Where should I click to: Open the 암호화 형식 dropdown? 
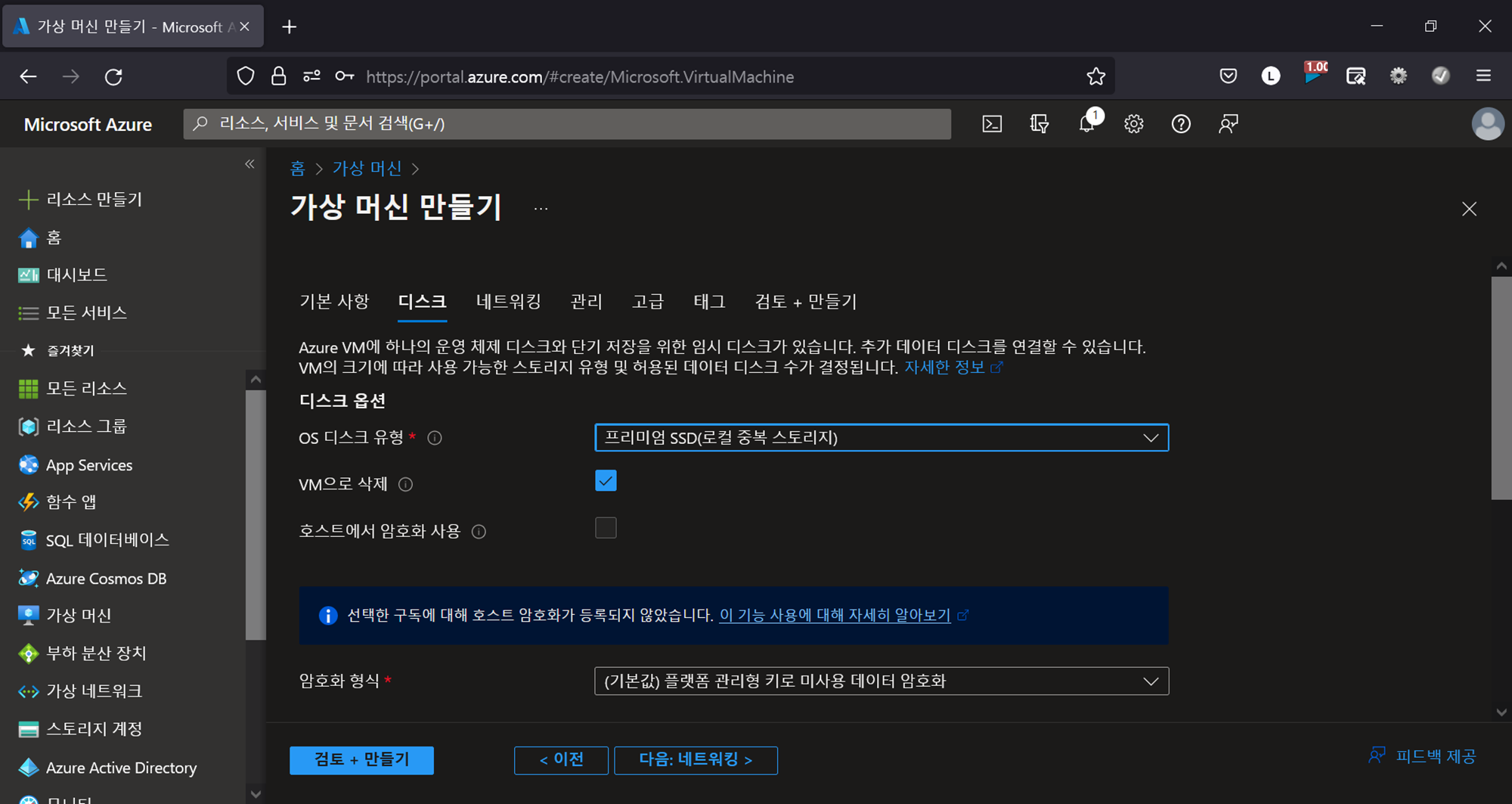click(x=881, y=681)
